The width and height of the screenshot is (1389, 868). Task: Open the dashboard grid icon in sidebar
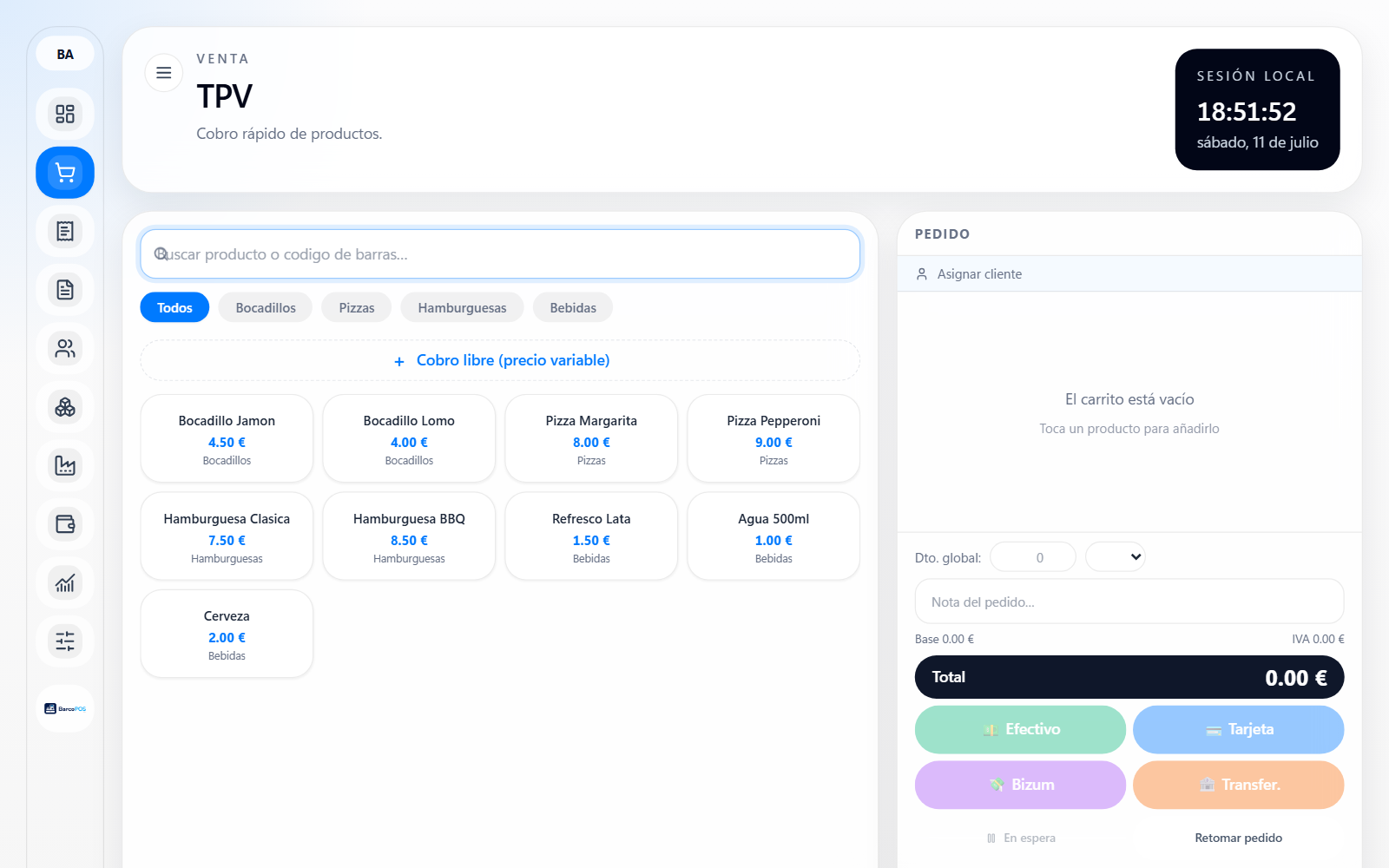pyautogui.click(x=65, y=114)
